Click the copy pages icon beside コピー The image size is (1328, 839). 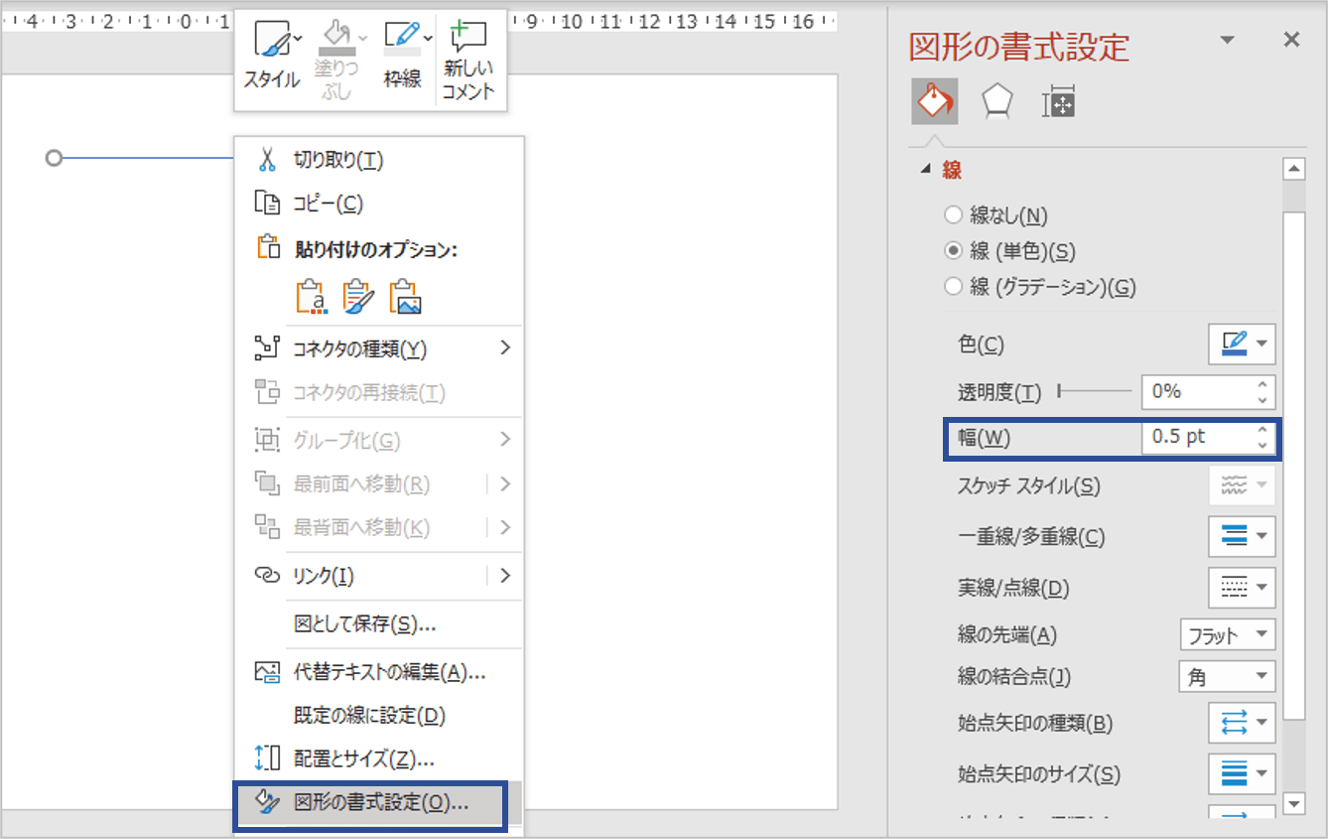pos(266,203)
